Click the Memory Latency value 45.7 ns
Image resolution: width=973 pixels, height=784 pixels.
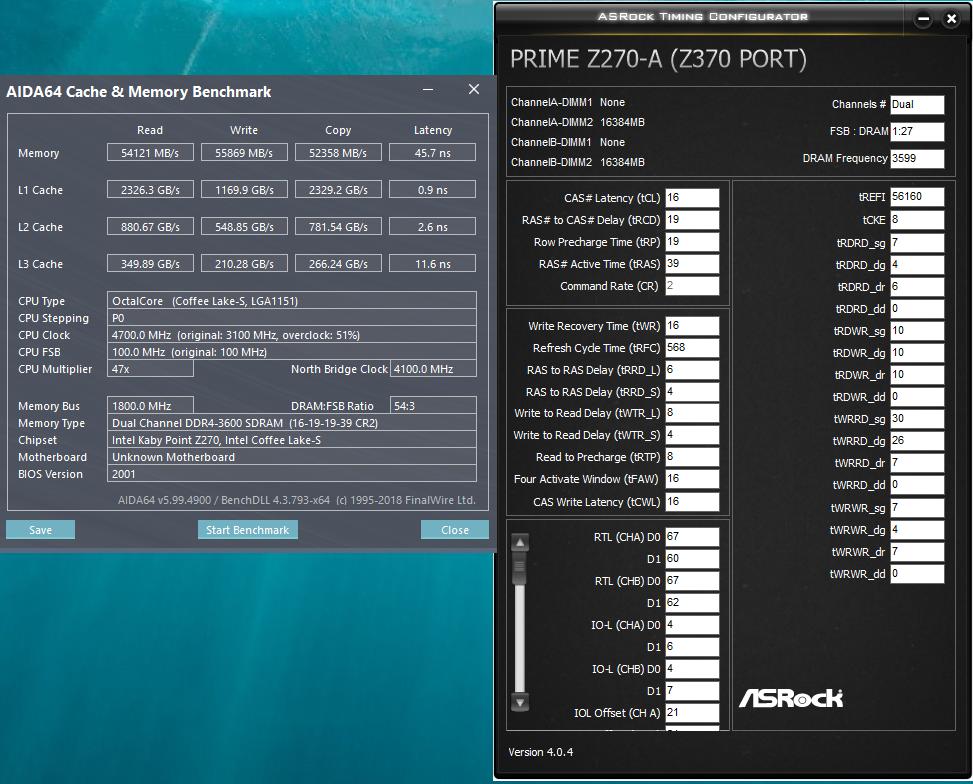pos(433,153)
